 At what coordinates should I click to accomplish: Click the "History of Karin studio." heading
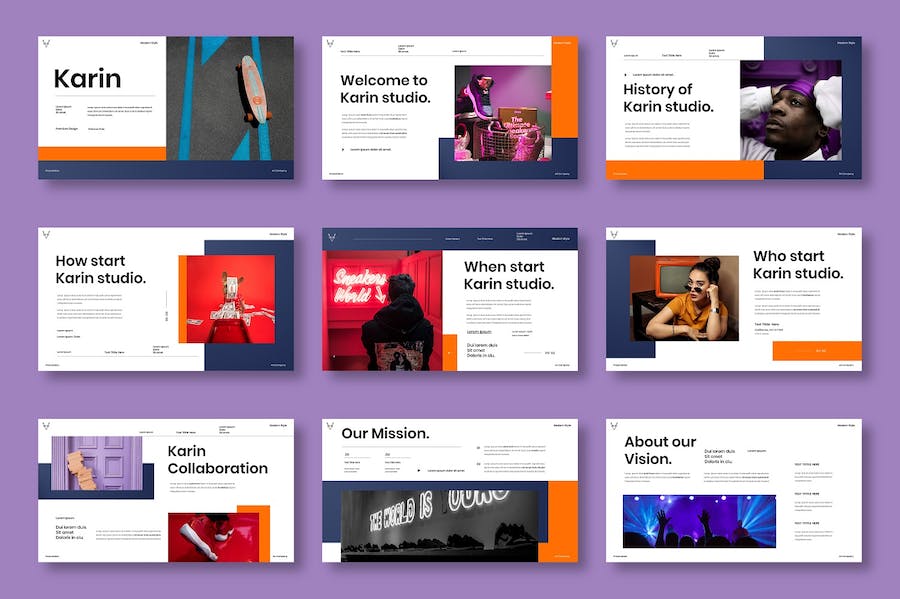tap(668, 98)
